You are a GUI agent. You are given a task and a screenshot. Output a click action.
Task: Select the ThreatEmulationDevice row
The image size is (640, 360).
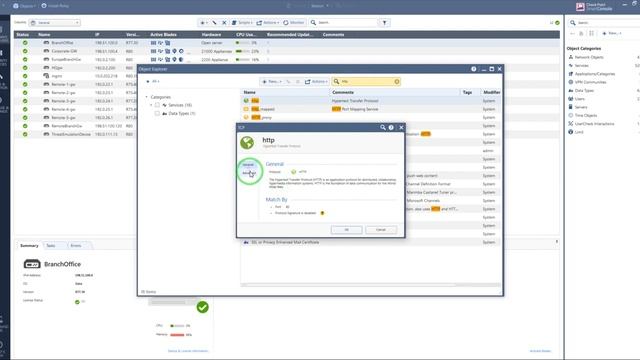pos(76,134)
